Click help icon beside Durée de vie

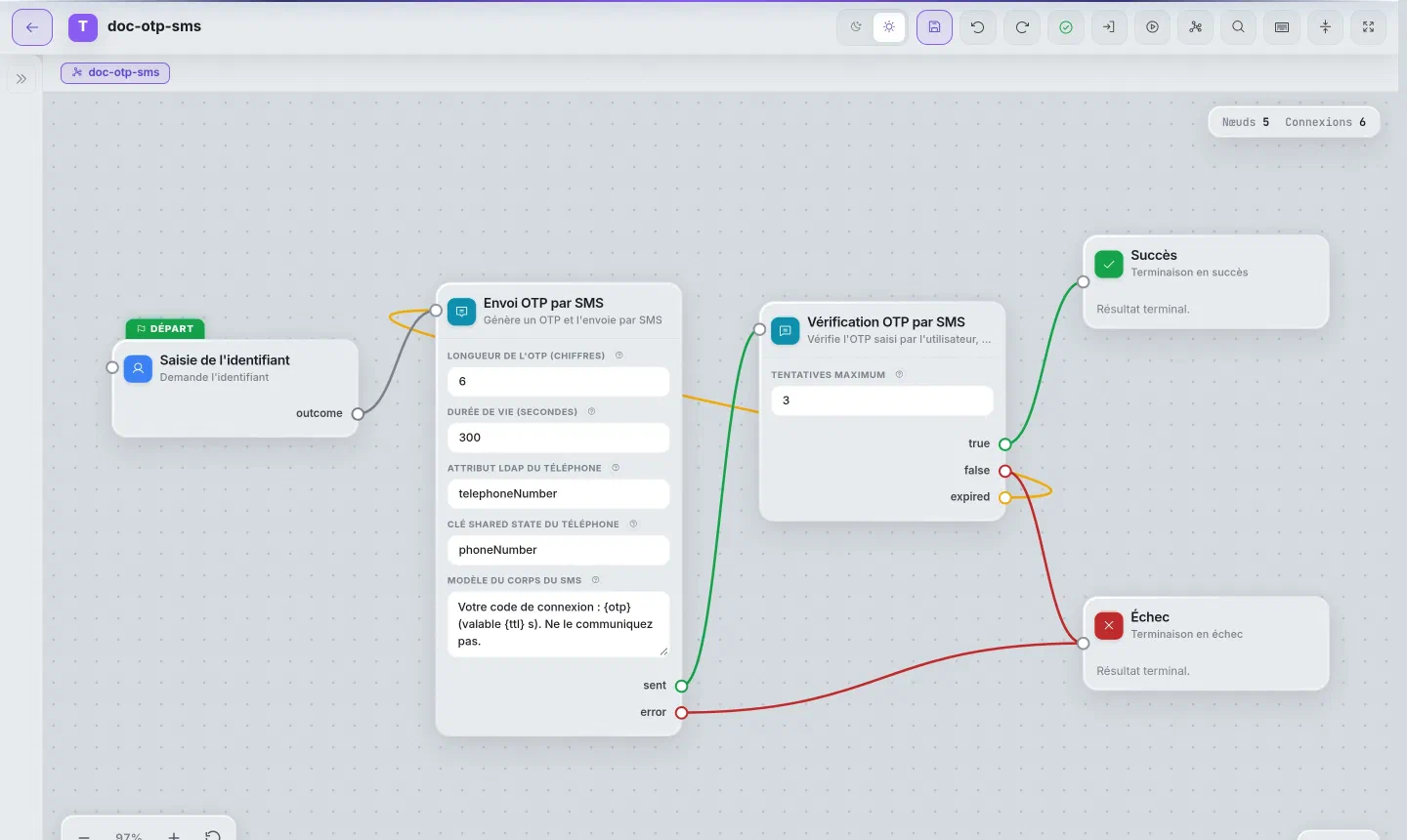coord(591,412)
